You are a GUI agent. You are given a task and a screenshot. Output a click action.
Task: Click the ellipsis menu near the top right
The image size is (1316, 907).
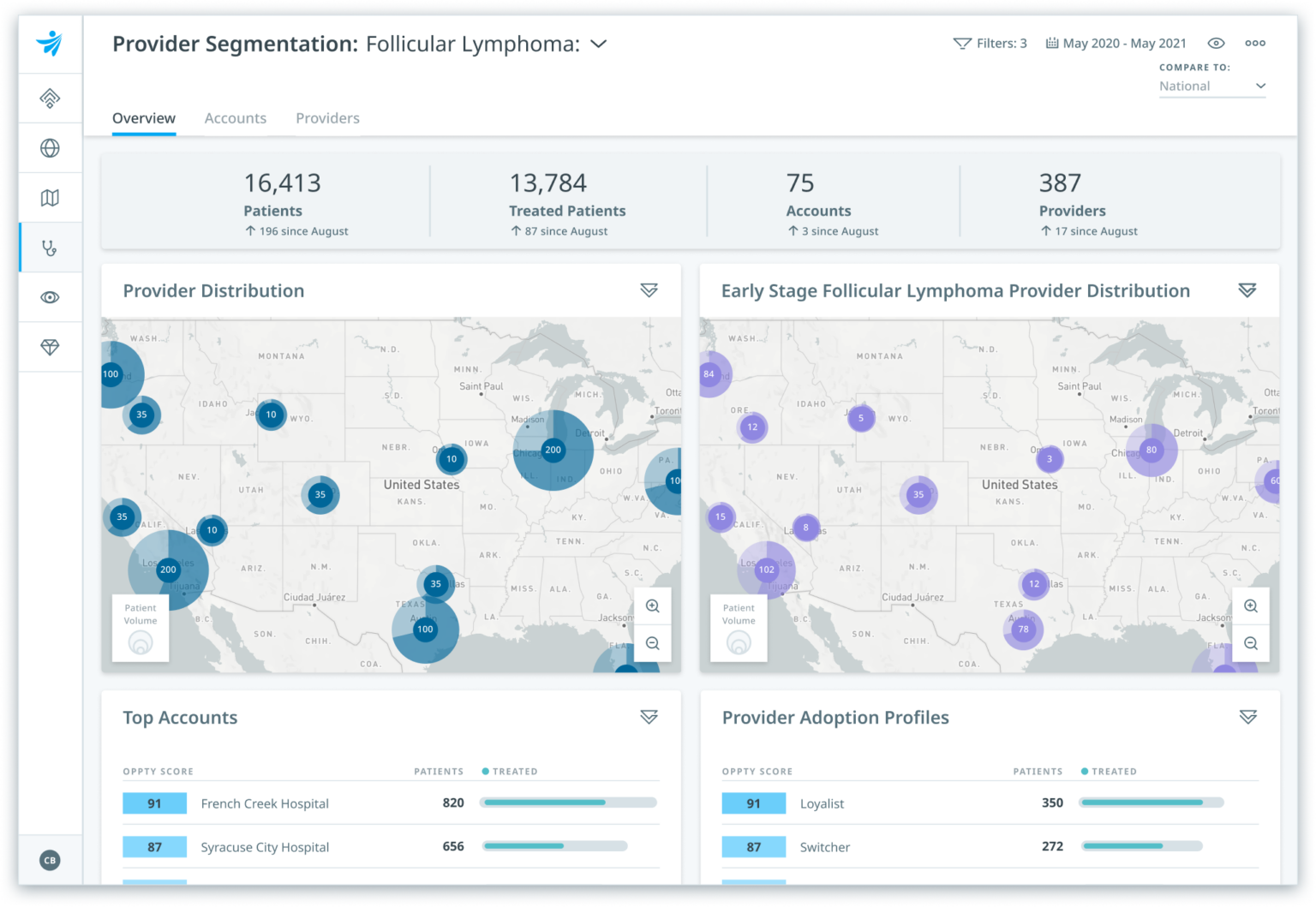[x=1254, y=43]
